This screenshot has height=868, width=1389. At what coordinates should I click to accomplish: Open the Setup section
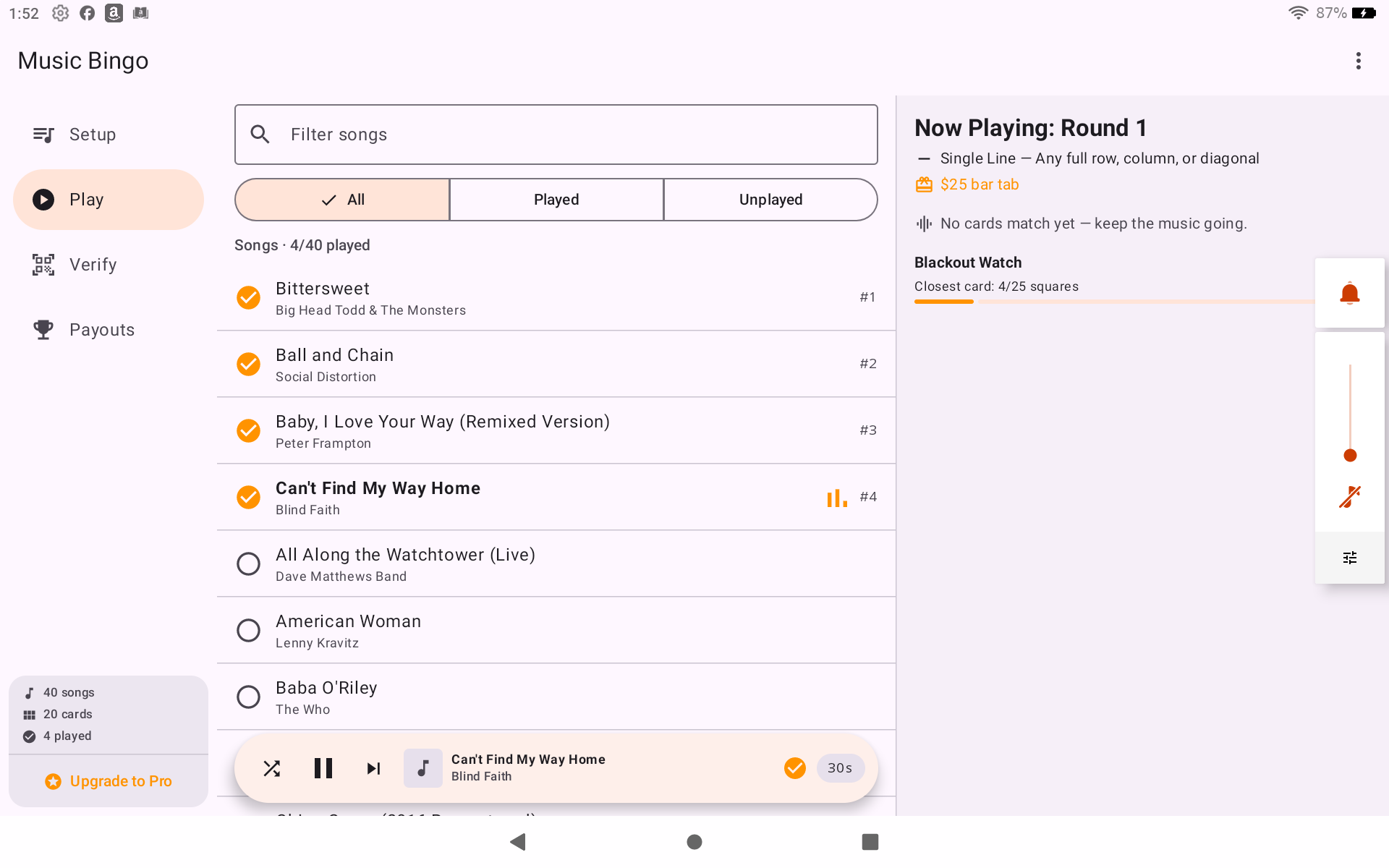[x=109, y=135]
